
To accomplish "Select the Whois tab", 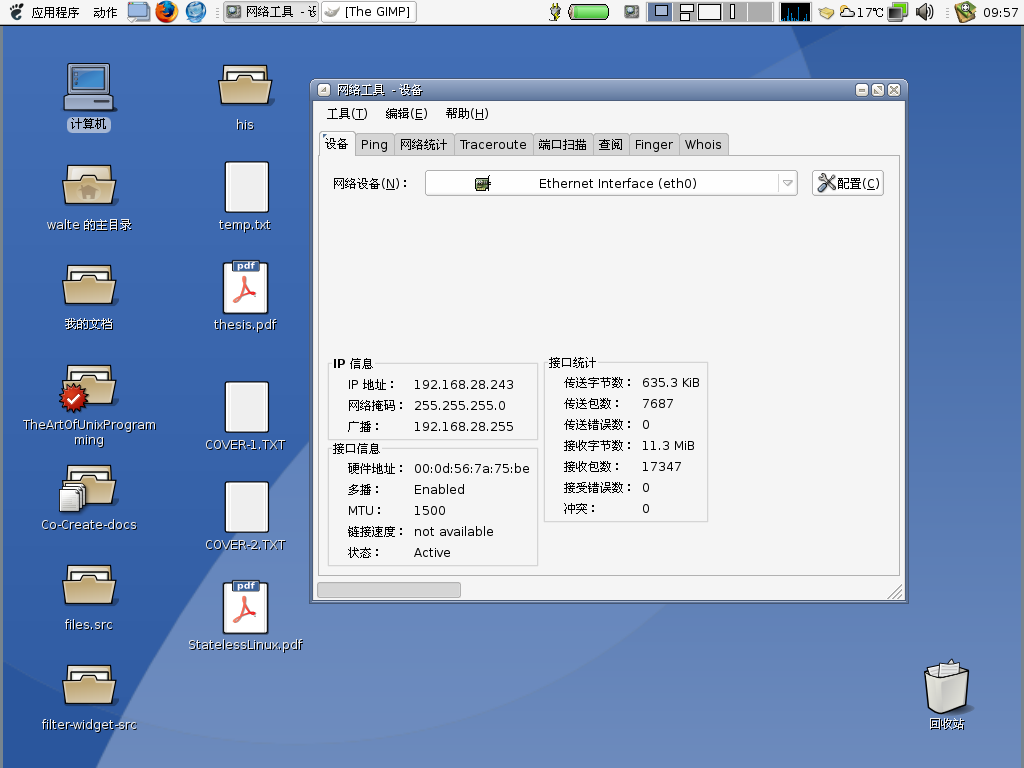I will click(x=703, y=145).
